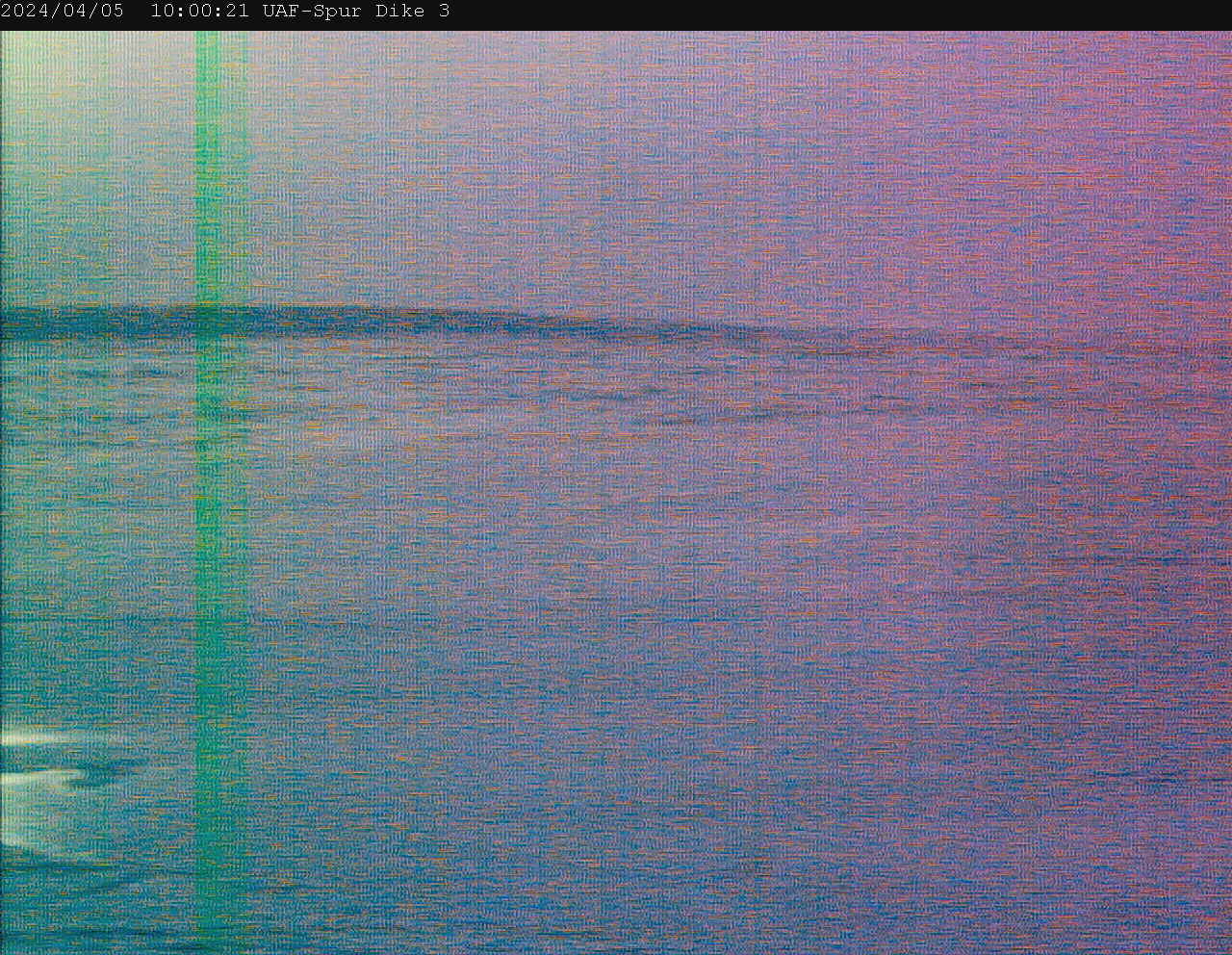Click the 10:00:21 time stamp
Image resolution: width=1232 pixels, height=955 pixels.
(199, 12)
